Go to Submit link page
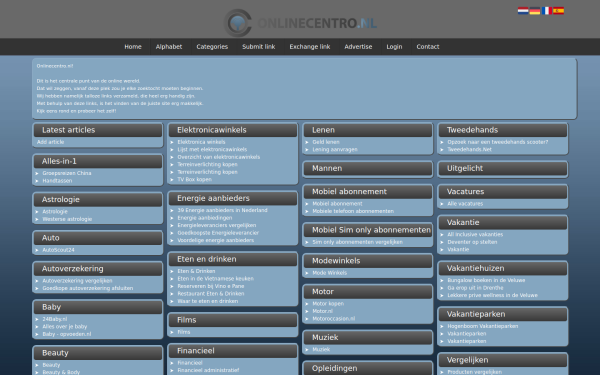 [x=259, y=47]
